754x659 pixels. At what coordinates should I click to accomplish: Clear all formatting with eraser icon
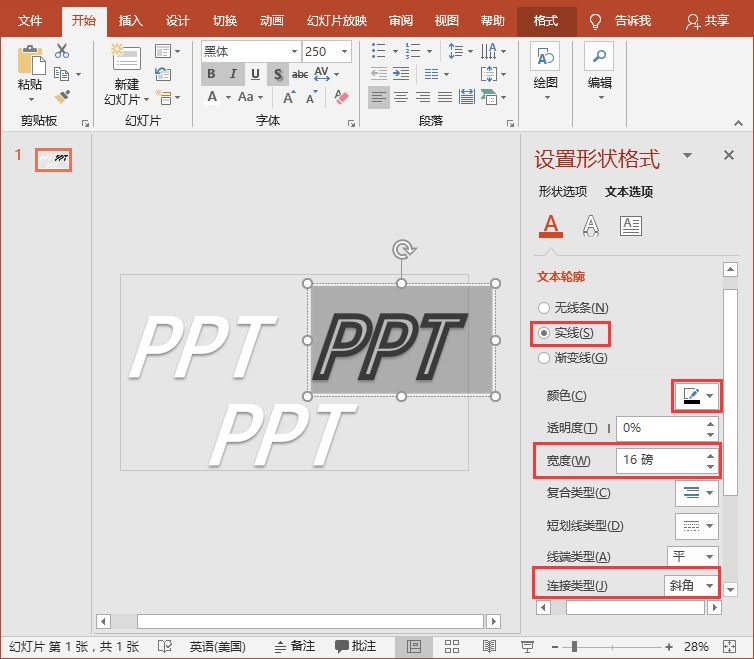341,97
